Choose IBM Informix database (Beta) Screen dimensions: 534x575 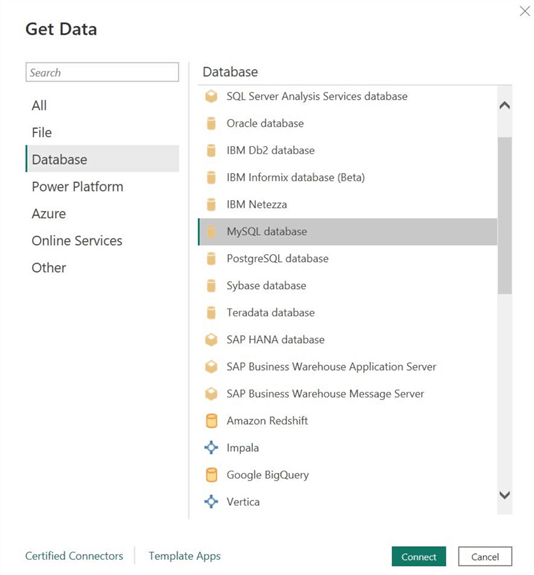point(348,177)
